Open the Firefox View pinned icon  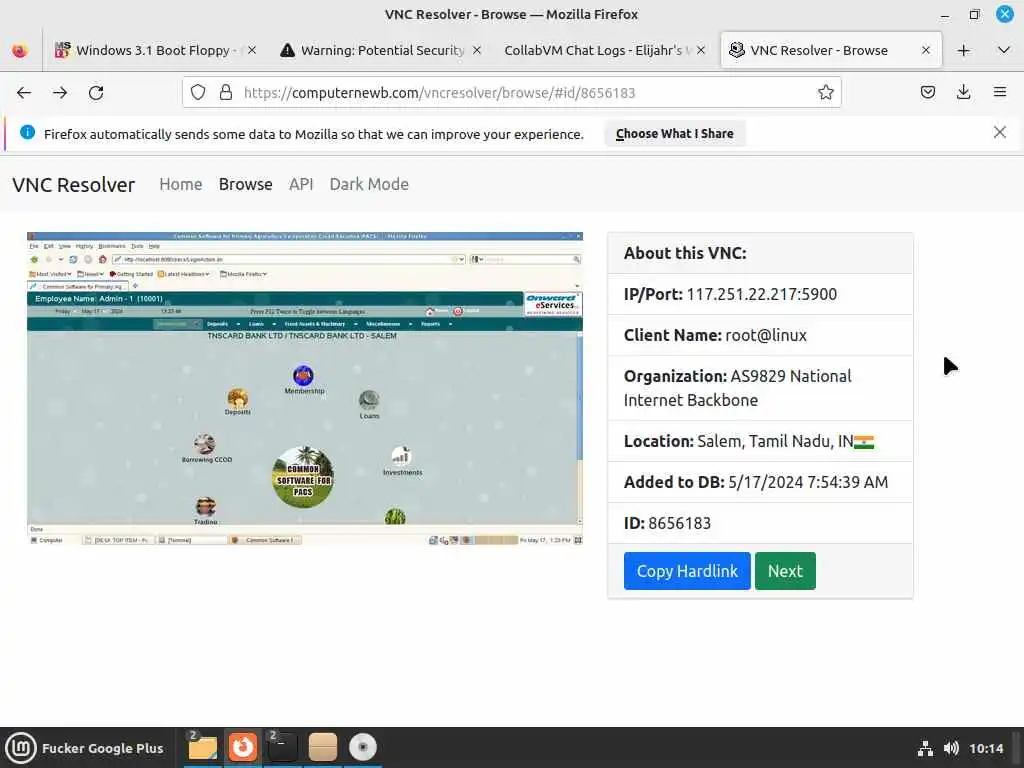[x=20, y=50]
